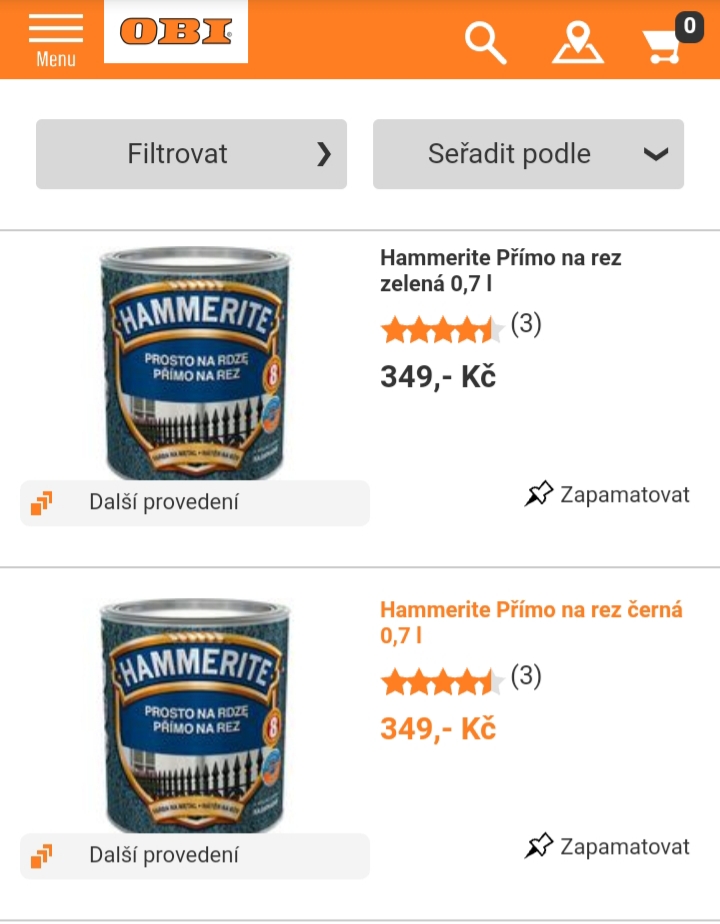The height and width of the screenshot is (924, 720).
Task: Click the star rating of the black paint
Action: [442, 682]
